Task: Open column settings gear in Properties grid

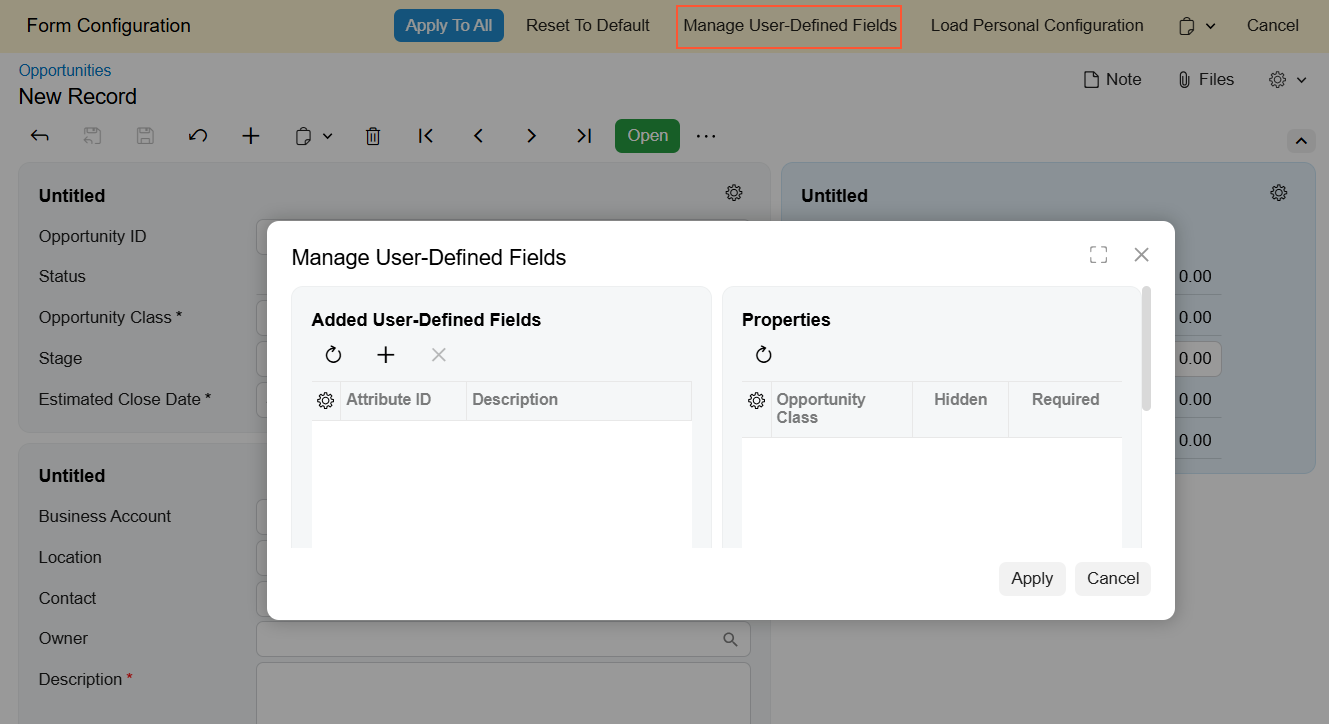Action: coord(757,401)
